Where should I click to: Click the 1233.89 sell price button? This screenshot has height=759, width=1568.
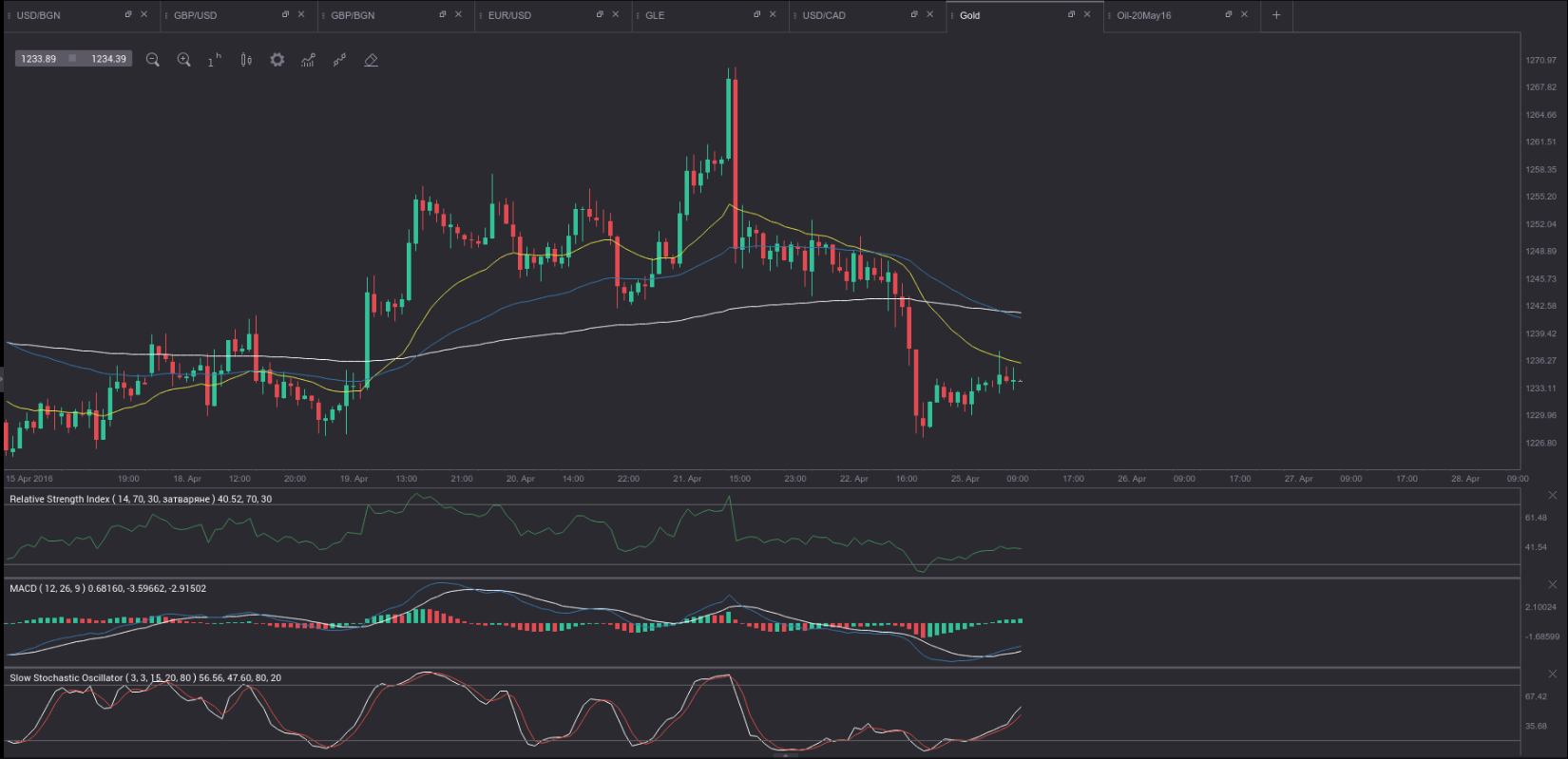click(39, 59)
